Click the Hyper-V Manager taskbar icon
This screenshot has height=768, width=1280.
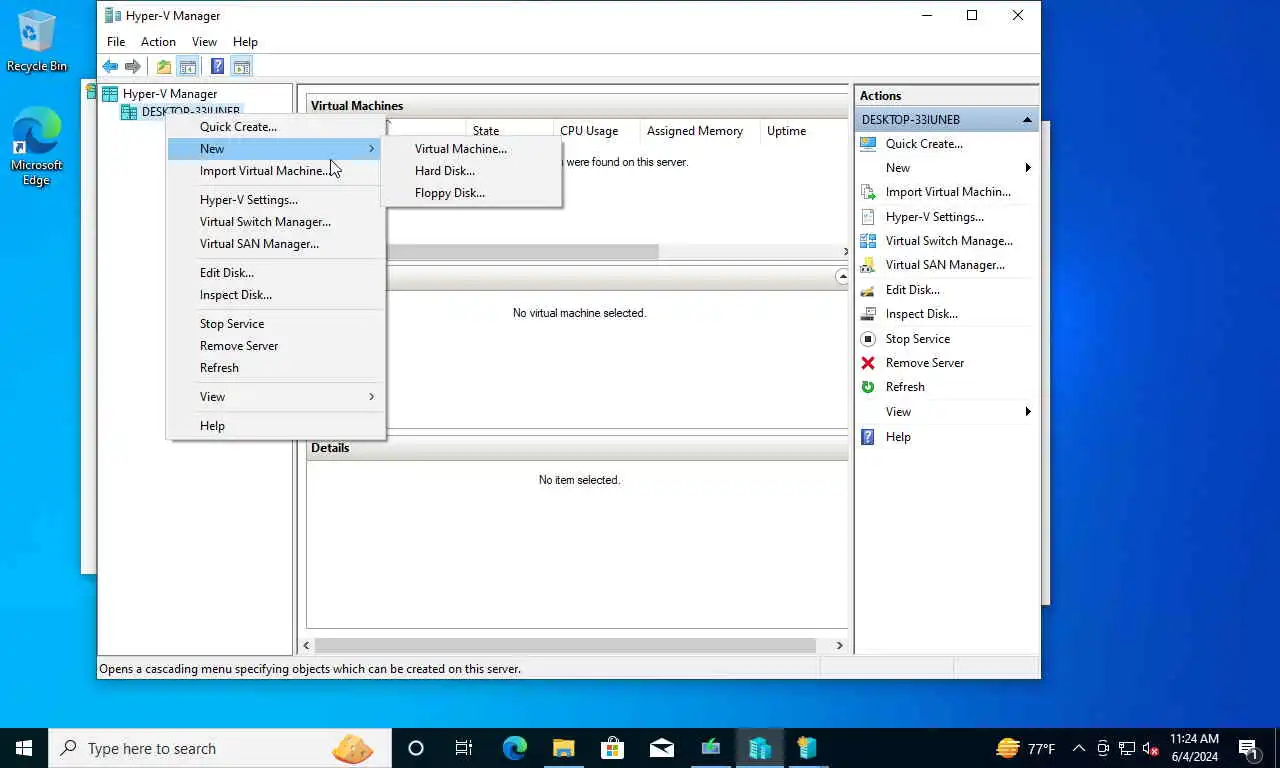[x=759, y=748]
